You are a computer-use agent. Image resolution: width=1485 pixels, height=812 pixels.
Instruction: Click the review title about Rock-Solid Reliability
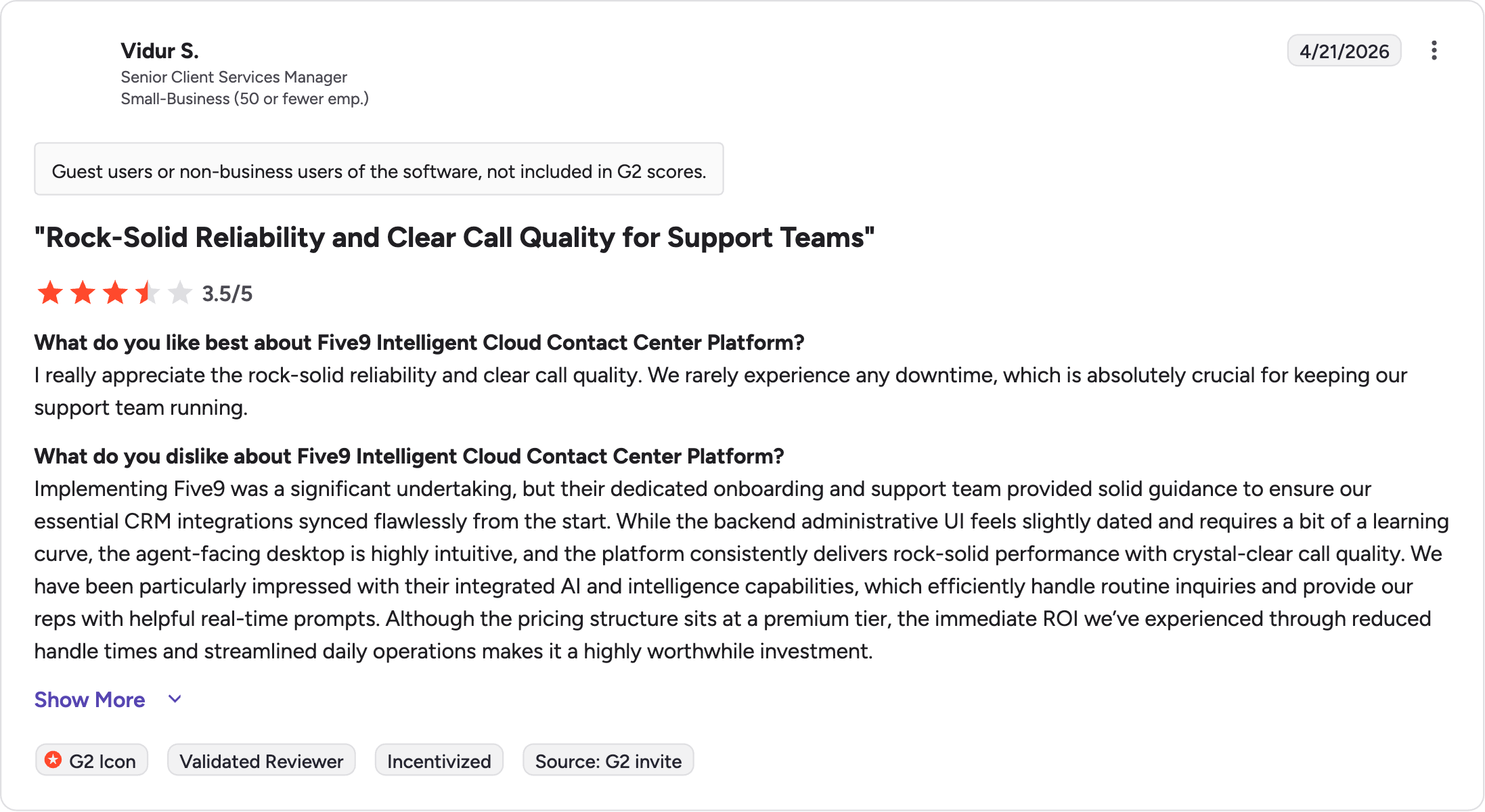coord(454,238)
